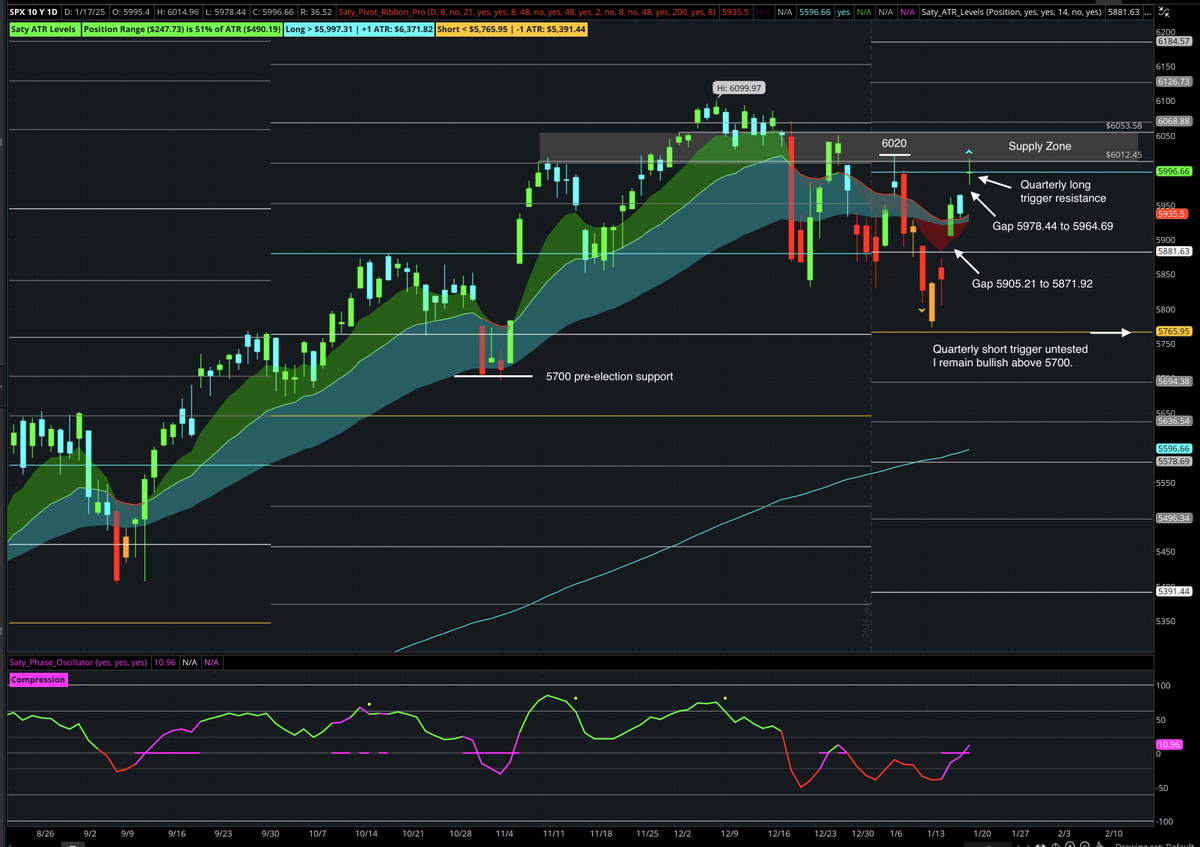
Task: Expand the 10 Y range selector next to SPX
Action: click(x=36, y=11)
